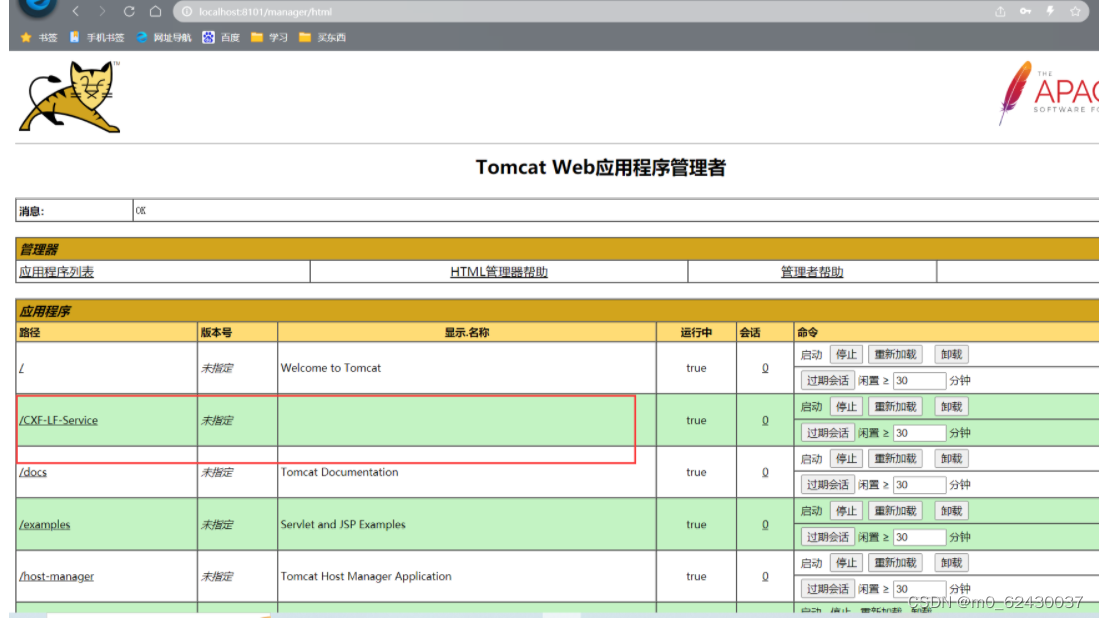This screenshot has height=620, width=1099.
Task: Click 停止 for the /docs application
Action: tap(846, 458)
